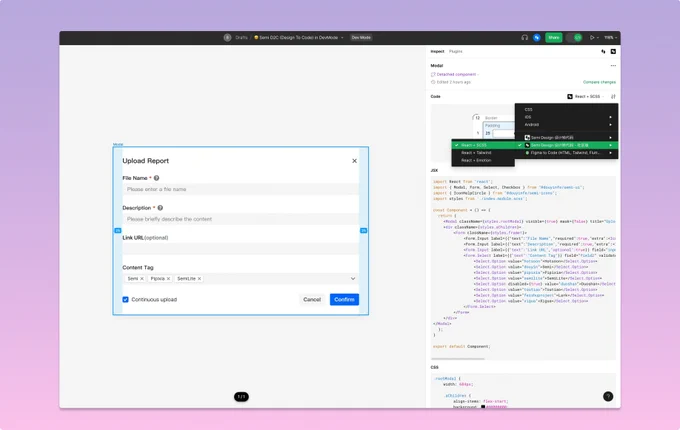Toggle the Dev Mode switch
680x430 pixels.
coord(574,38)
